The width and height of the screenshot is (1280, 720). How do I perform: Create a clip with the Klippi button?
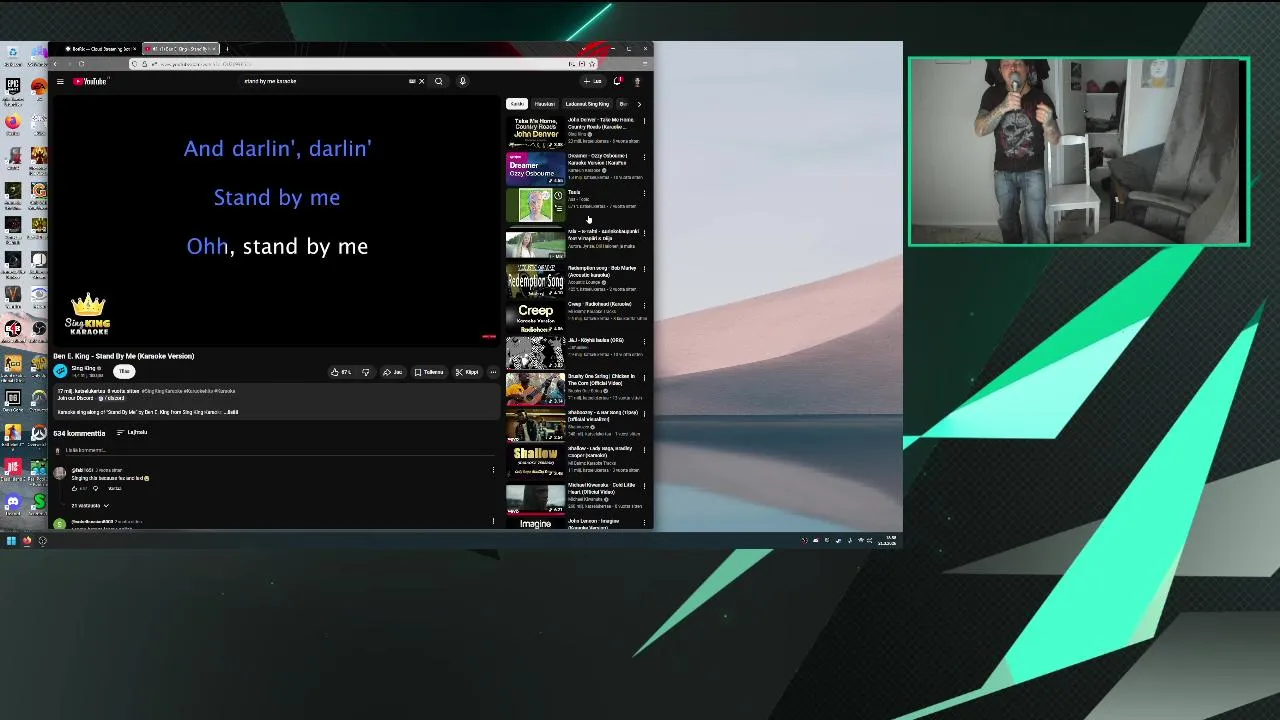pyautogui.click(x=467, y=372)
